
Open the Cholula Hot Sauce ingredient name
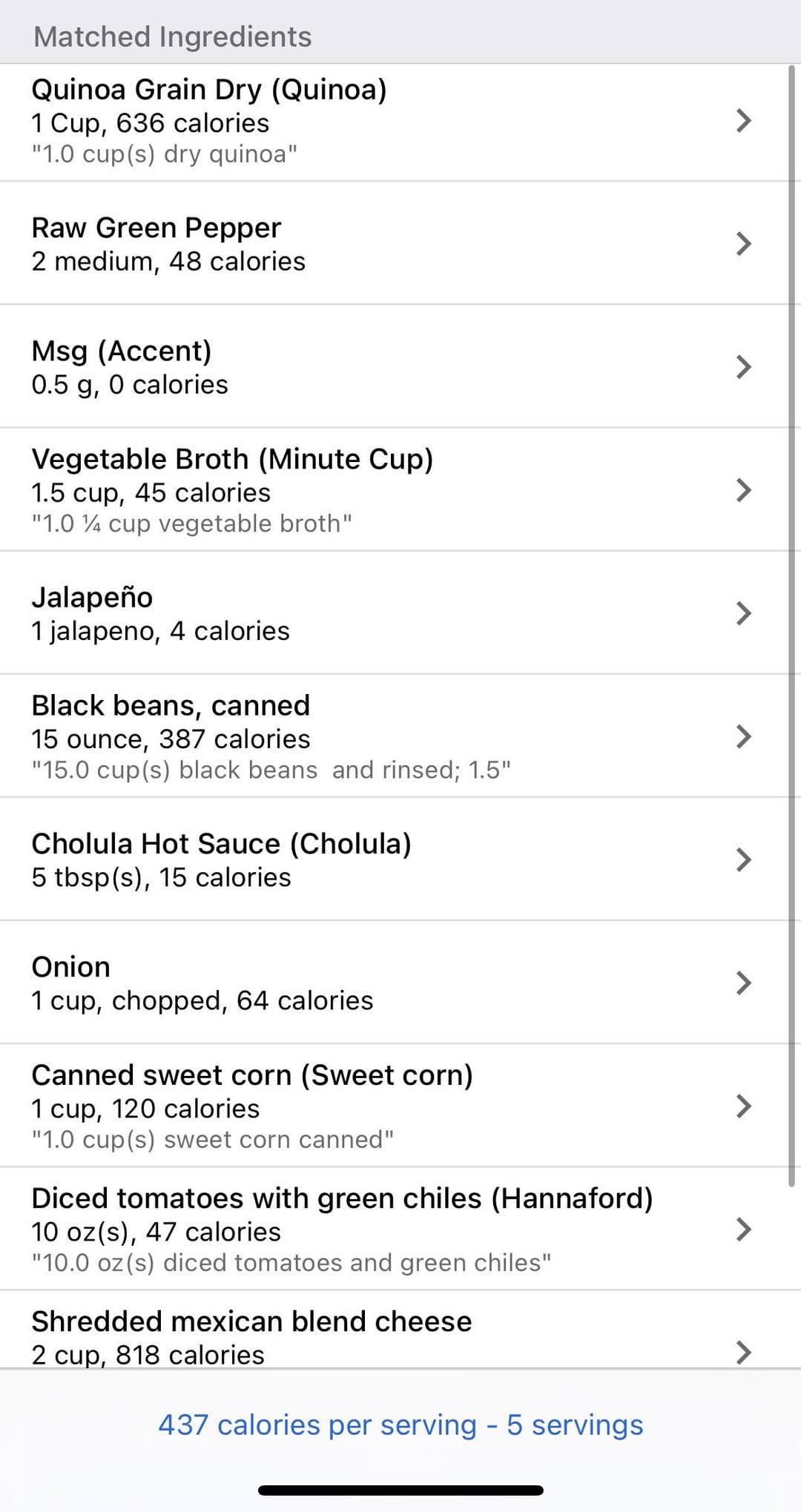221,844
